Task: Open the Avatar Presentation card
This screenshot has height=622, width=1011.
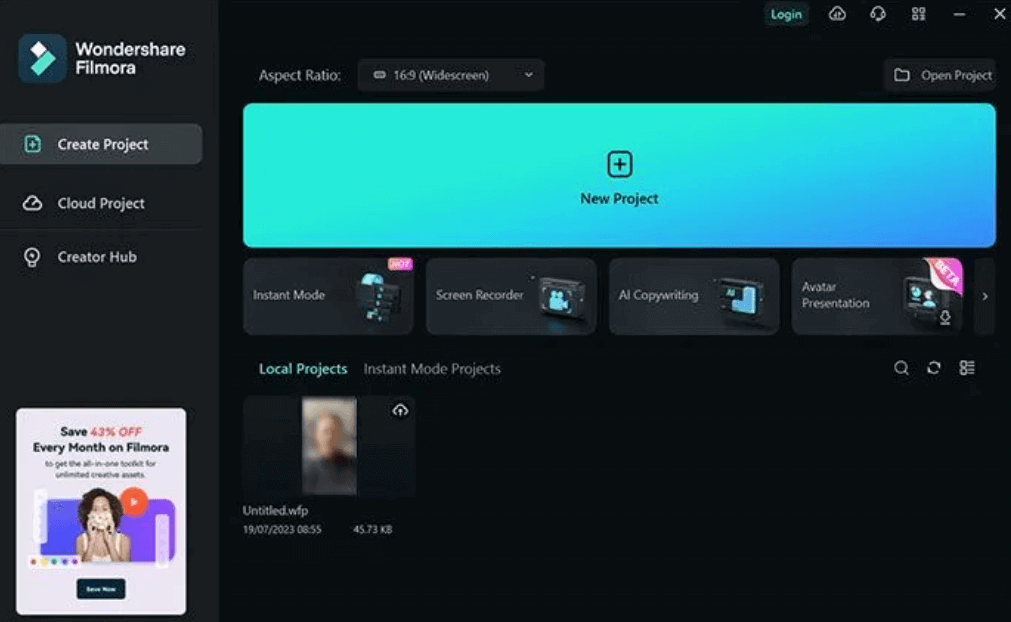Action: [877, 296]
